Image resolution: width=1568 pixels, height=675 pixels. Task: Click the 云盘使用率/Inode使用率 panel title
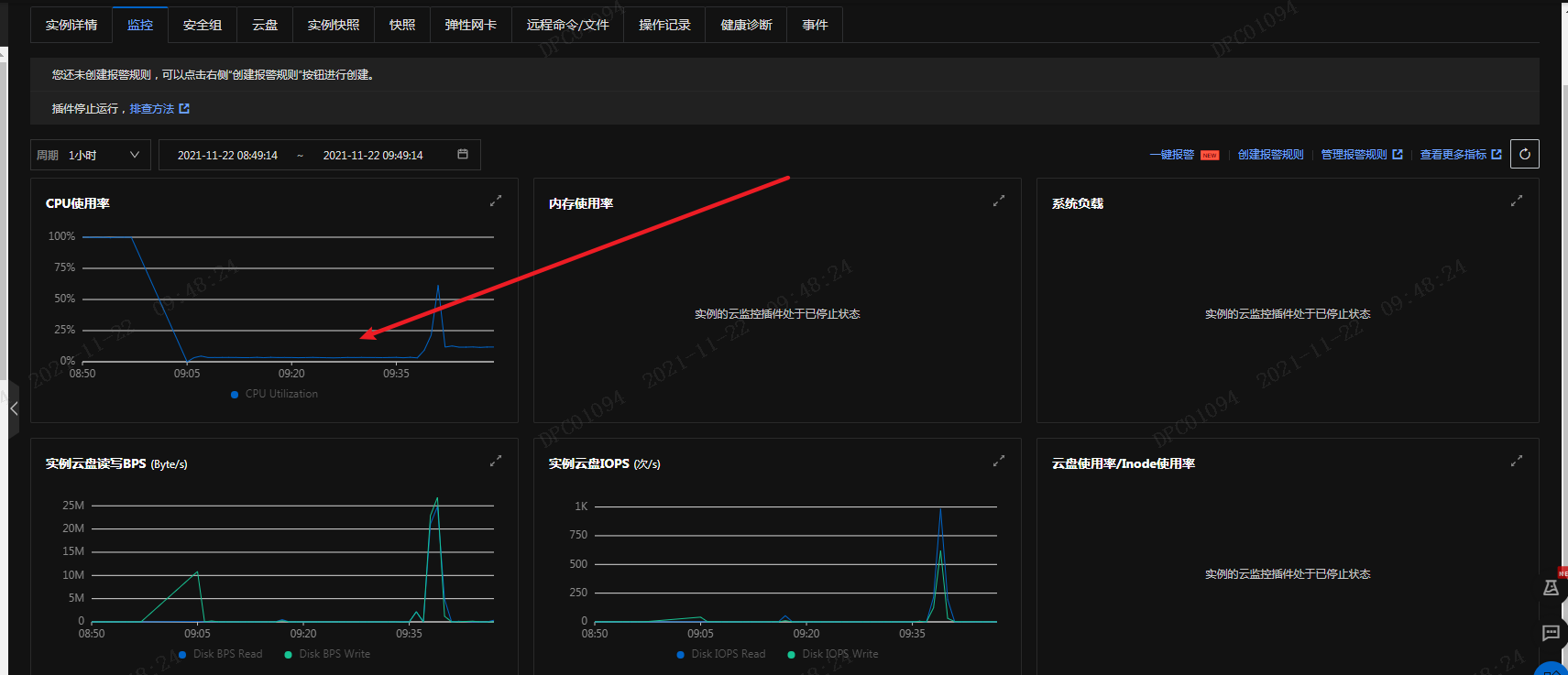point(1124,463)
